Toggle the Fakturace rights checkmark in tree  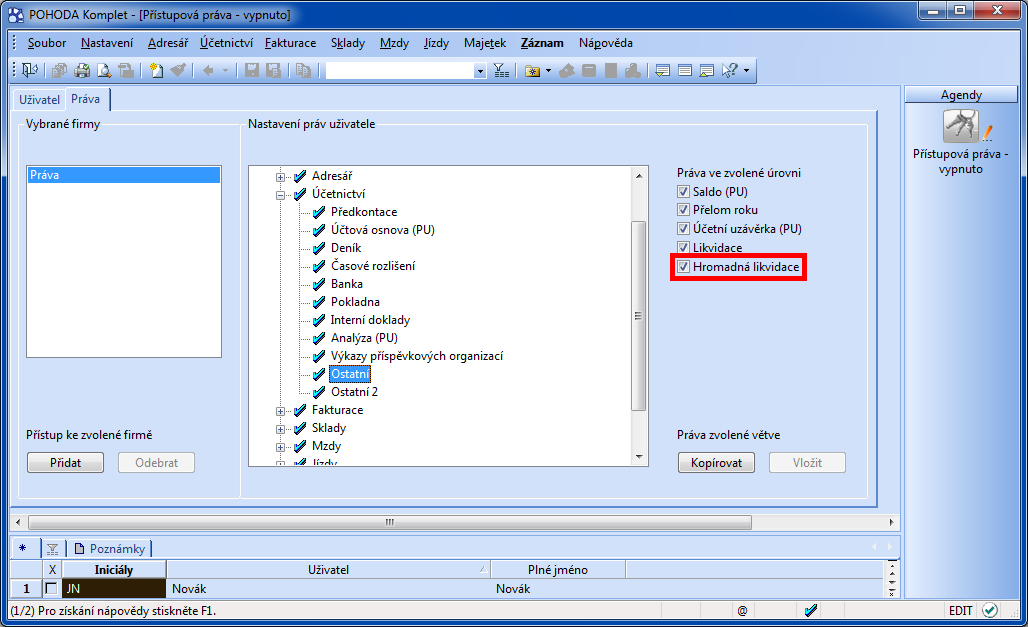(x=300, y=410)
